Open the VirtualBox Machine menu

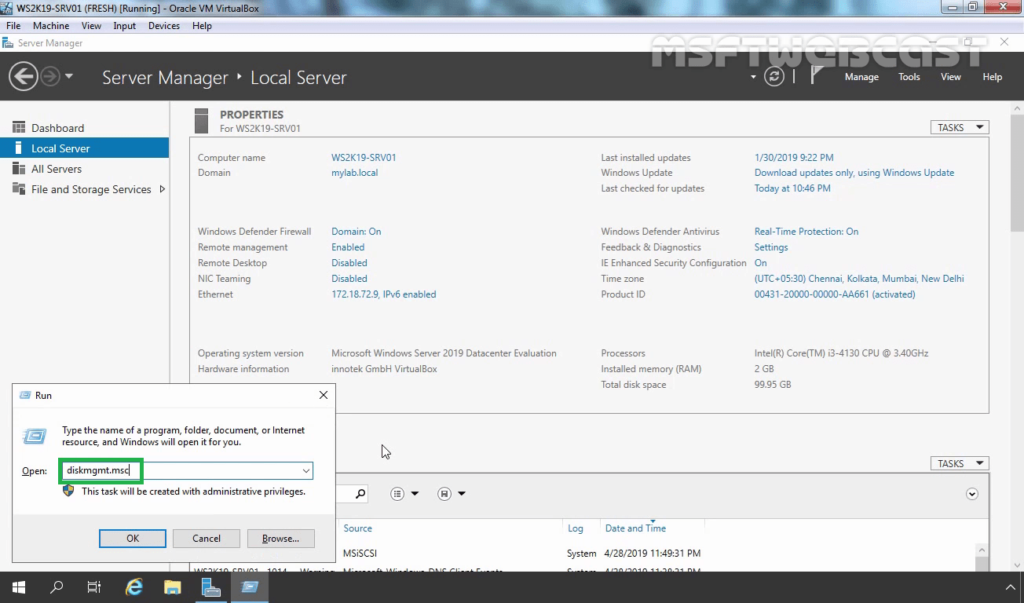click(51, 25)
